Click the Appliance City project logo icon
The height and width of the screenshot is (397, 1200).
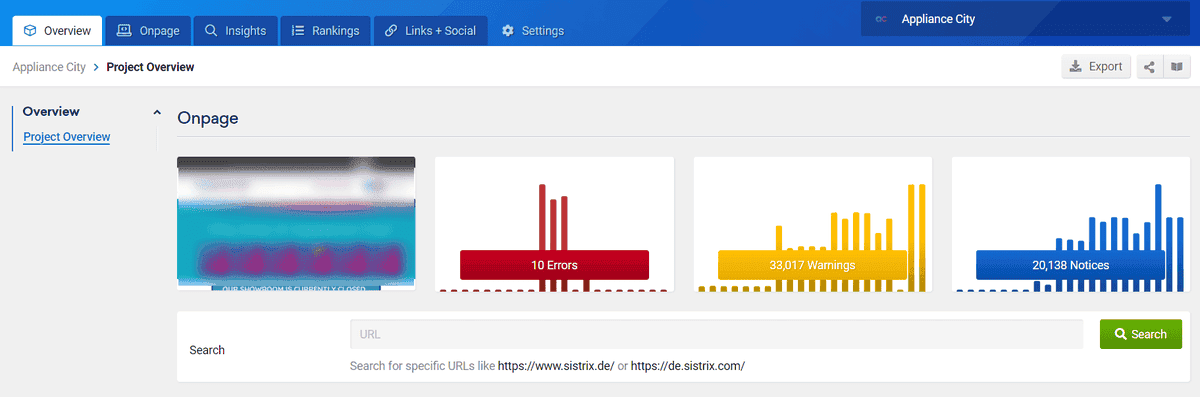tap(881, 19)
